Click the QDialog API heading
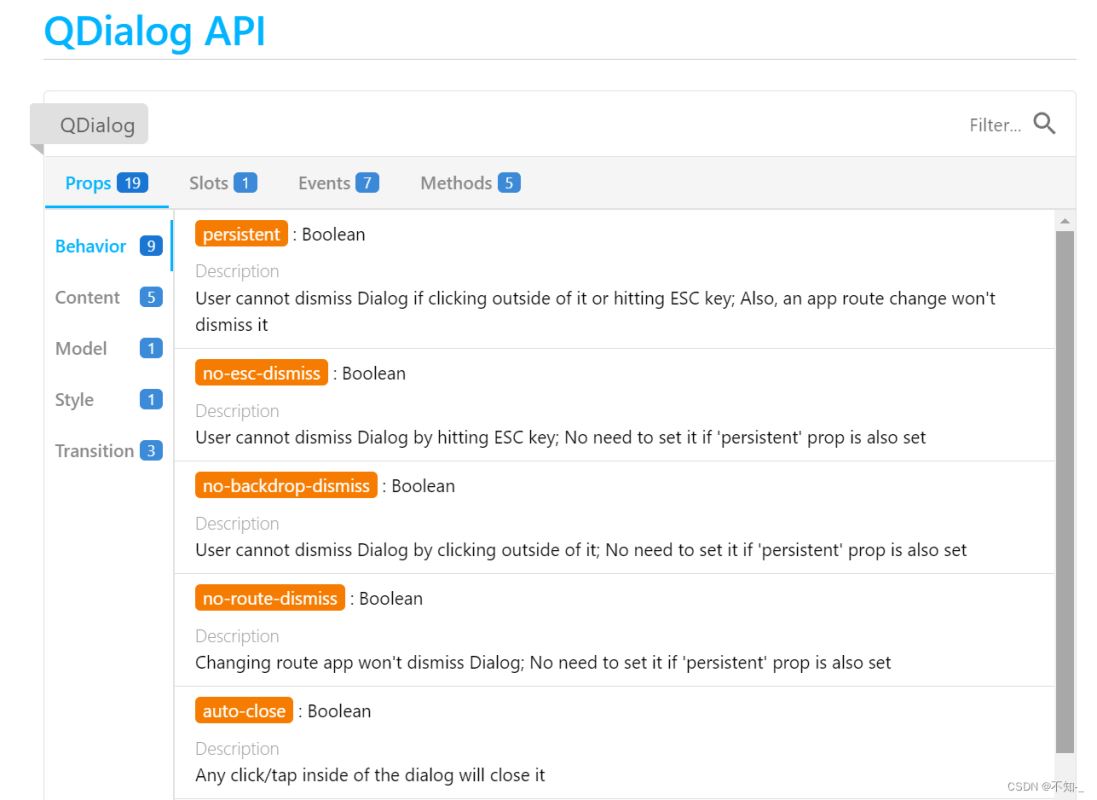Image resolution: width=1097 pixels, height=800 pixels. (155, 30)
